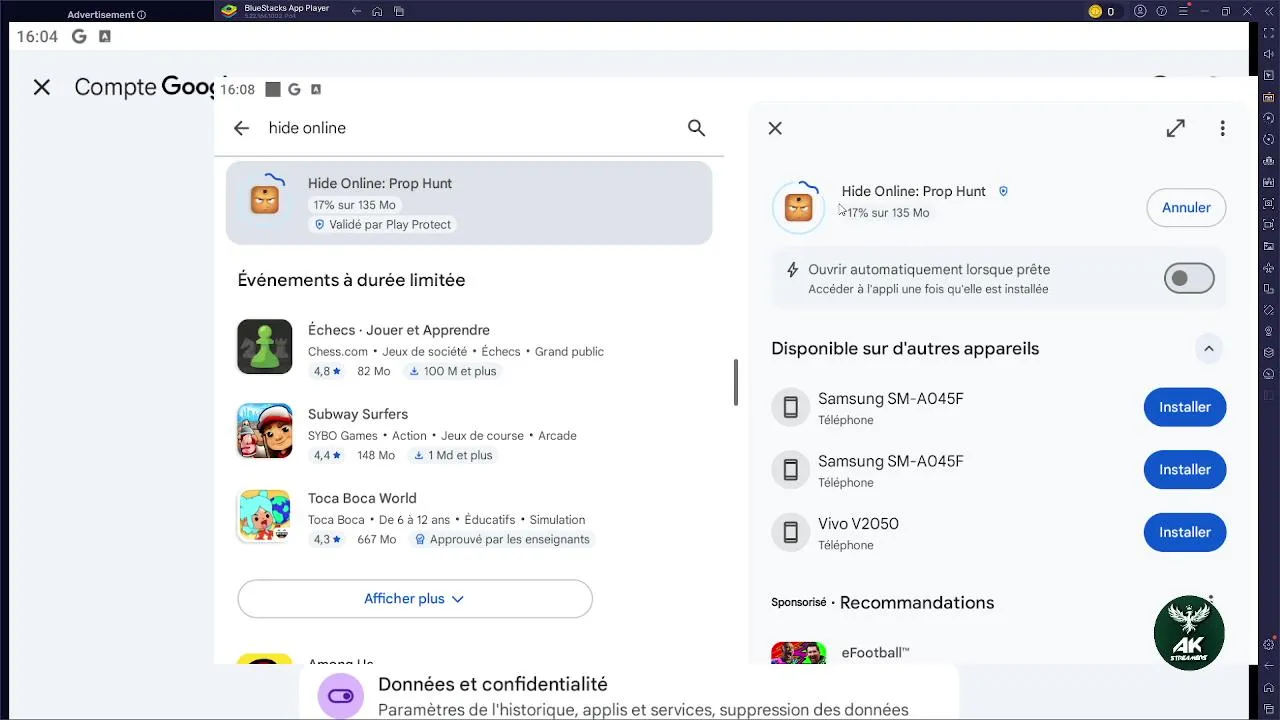Click the Play Protect shield badge beside title
Image resolution: width=1280 pixels, height=720 pixels.
pos(1003,191)
